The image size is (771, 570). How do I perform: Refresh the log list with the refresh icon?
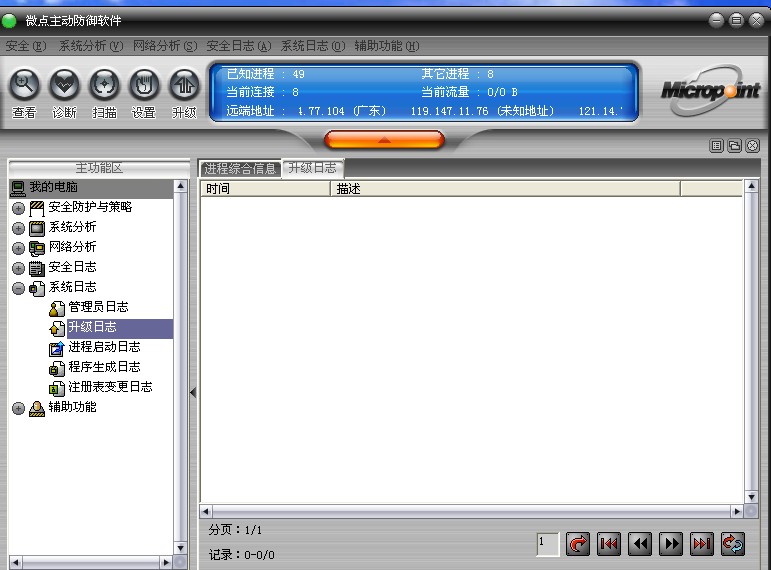pyautogui.click(x=733, y=544)
